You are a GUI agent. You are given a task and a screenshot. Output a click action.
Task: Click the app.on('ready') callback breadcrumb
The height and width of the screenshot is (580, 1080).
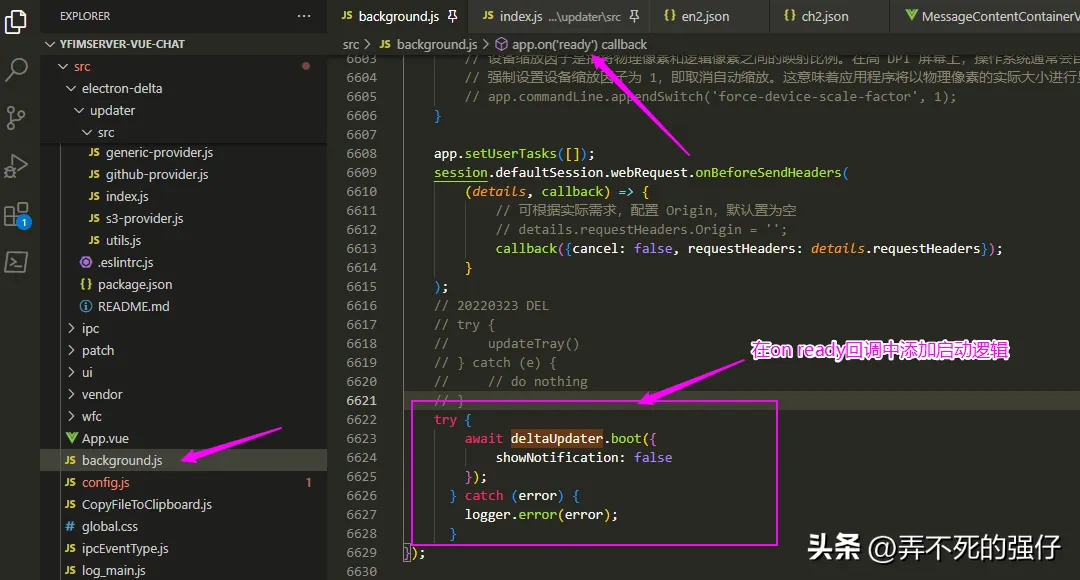[572, 45]
